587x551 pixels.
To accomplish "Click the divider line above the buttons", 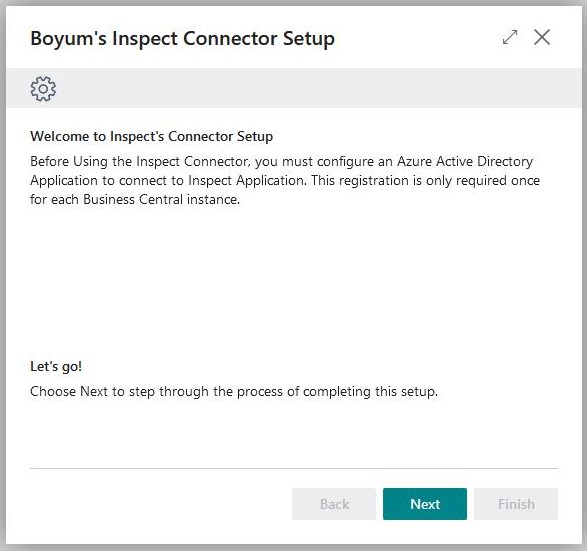I will 294,468.
